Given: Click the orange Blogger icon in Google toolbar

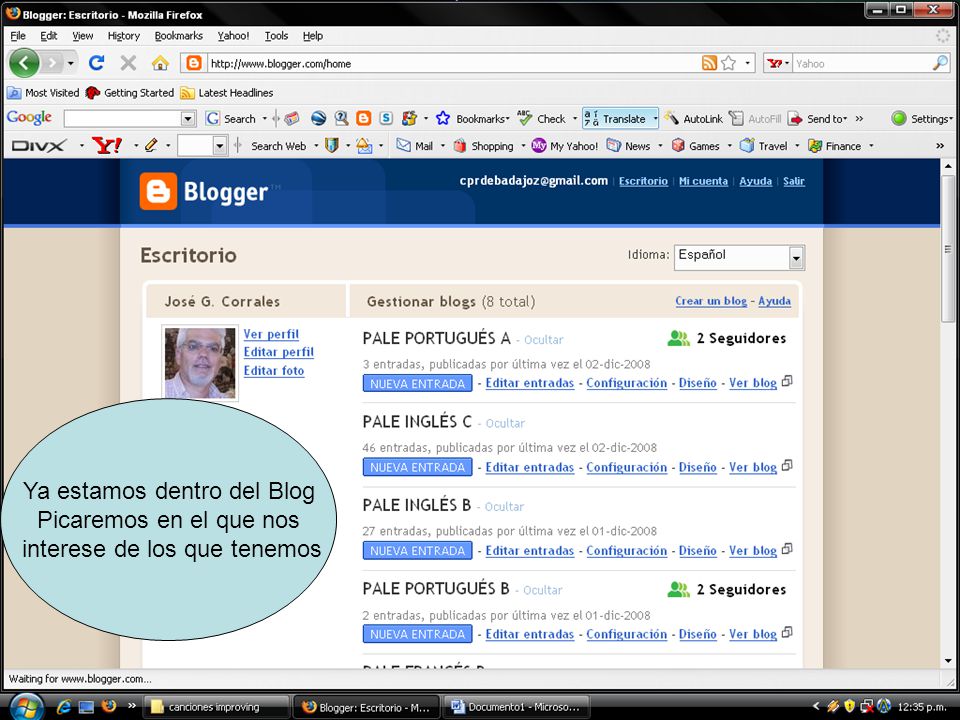Looking at the screenshot, I should [364, 118].
